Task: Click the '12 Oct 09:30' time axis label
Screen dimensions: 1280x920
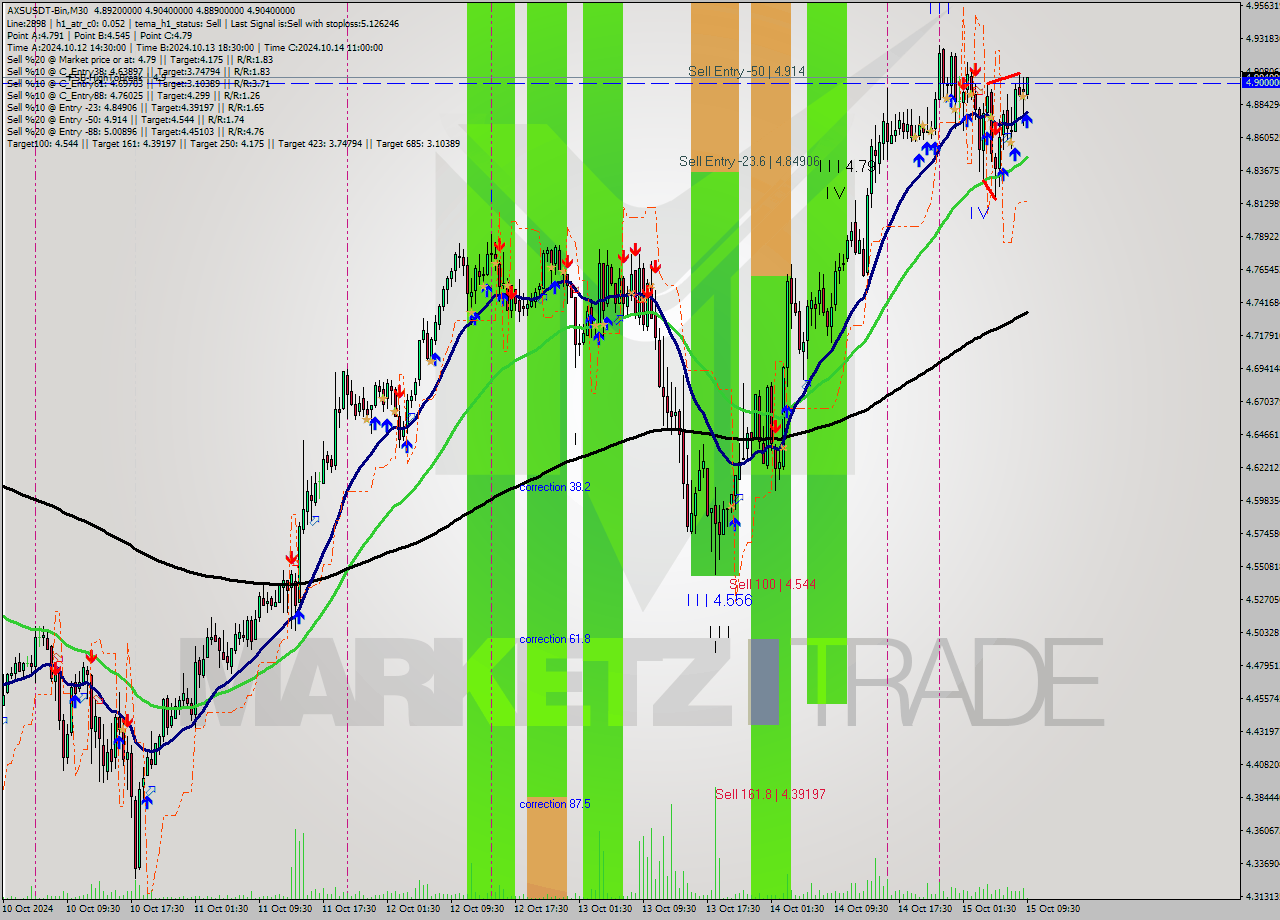Action: pyautogui.click(x=476, y=909)
